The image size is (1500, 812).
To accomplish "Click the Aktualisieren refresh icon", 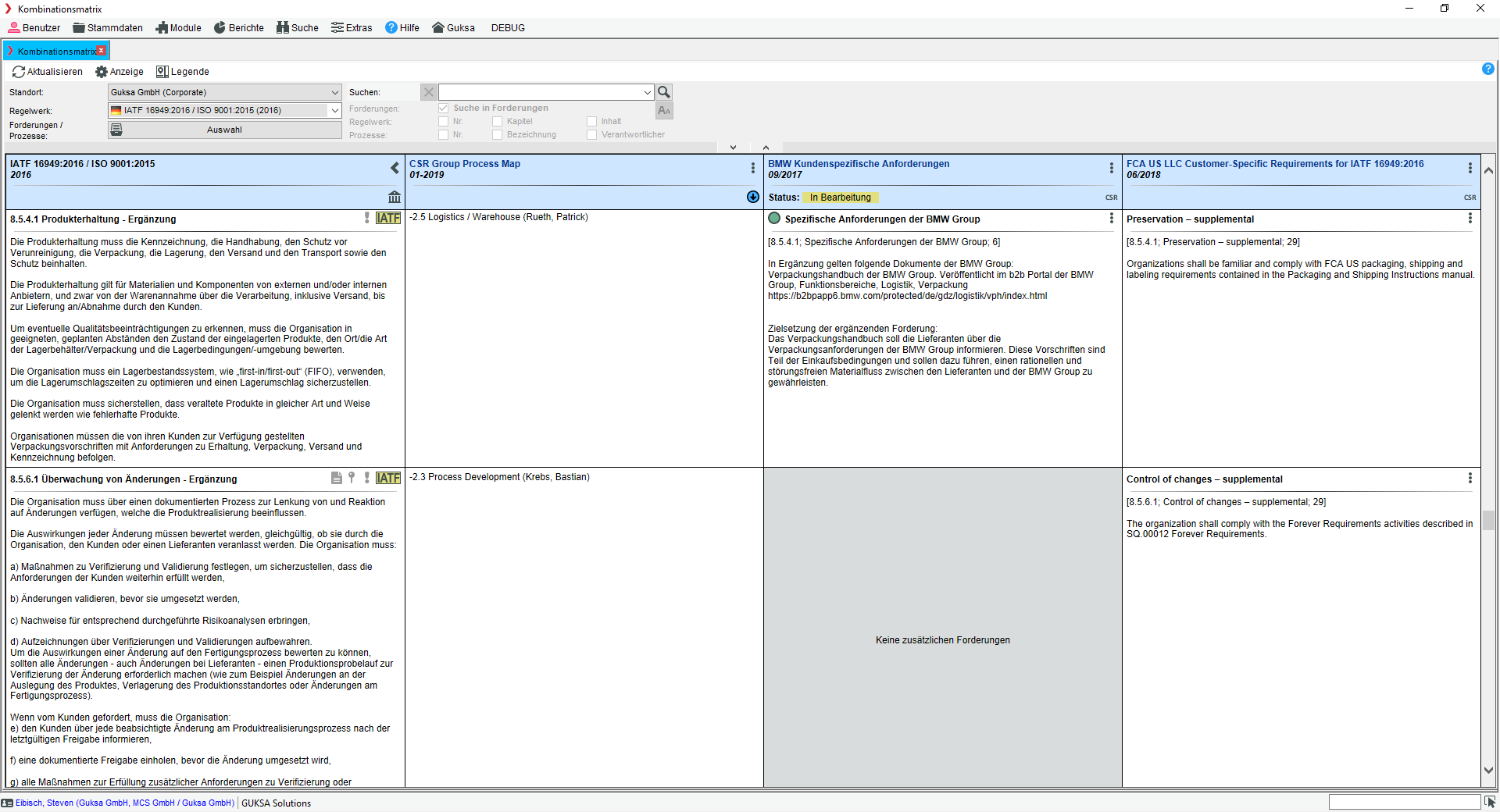I will pyautogui.click(x=19, y=72).
